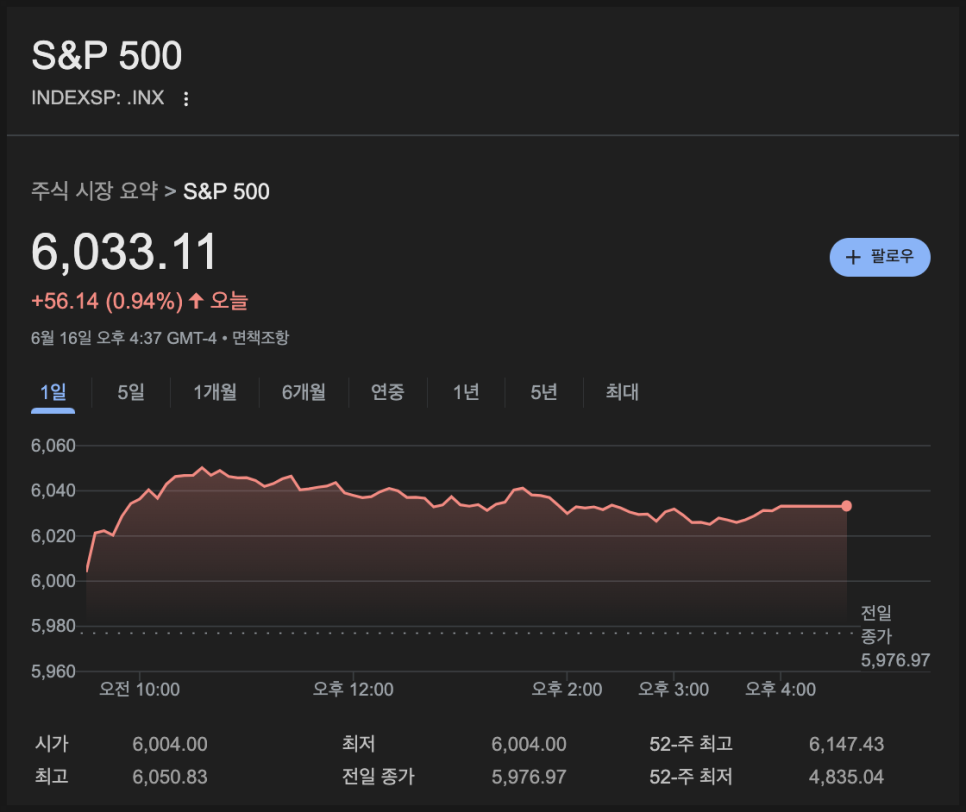
Task: Click the 전일 종가 value 5,976.97 in table
Action: [529, 777]
